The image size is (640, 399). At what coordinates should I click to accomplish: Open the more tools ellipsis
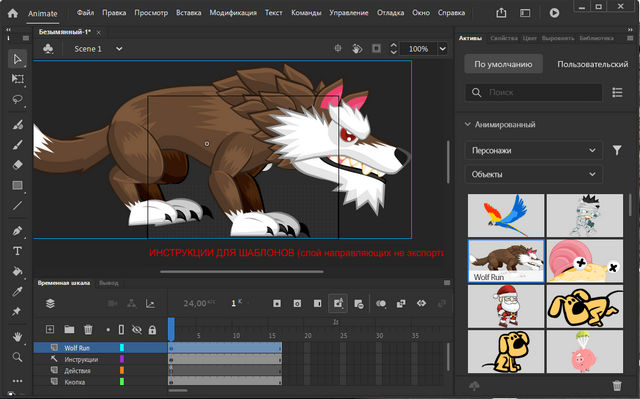(x=17, y=381)
